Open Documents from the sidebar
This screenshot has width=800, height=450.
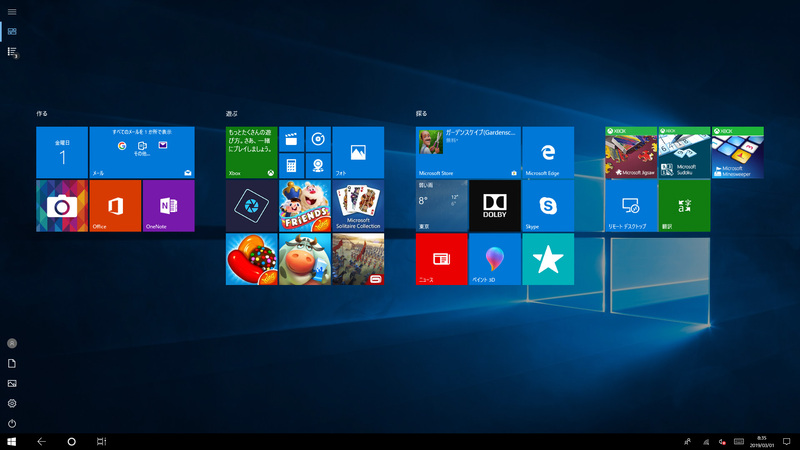click(x=12, y=363)
